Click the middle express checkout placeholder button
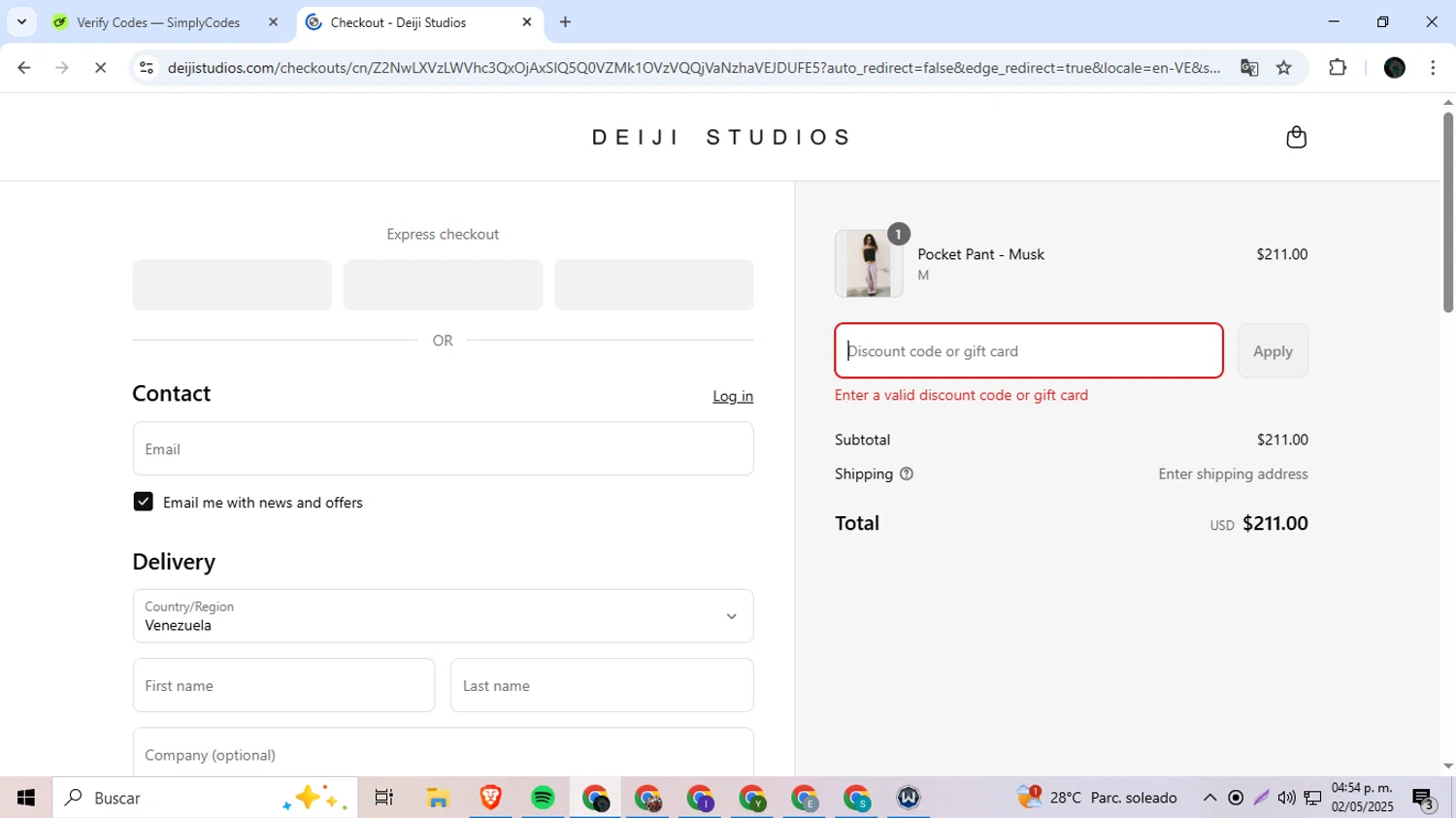 (443, 284)
